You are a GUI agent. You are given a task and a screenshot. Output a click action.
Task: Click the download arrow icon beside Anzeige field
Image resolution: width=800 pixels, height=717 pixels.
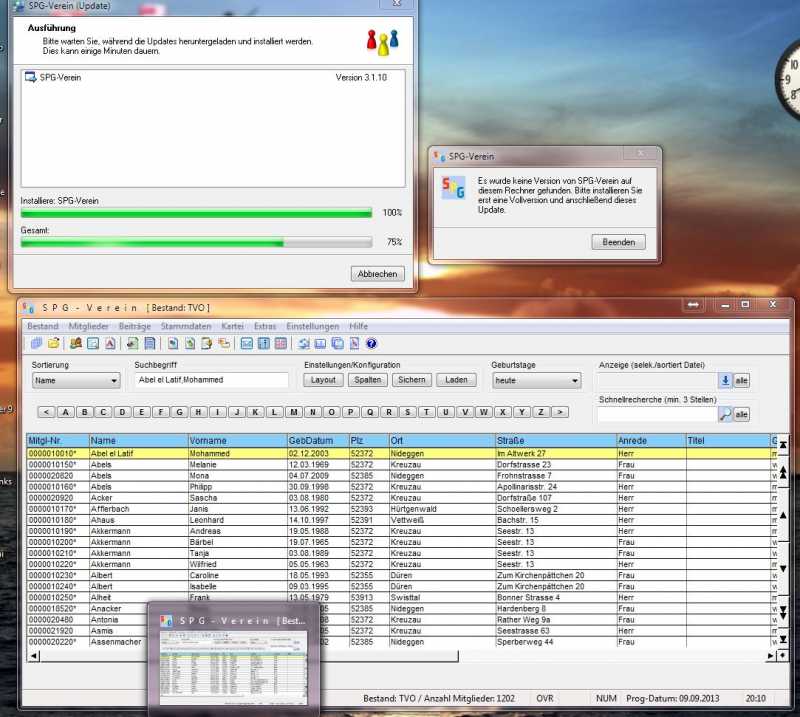[725, 381]
